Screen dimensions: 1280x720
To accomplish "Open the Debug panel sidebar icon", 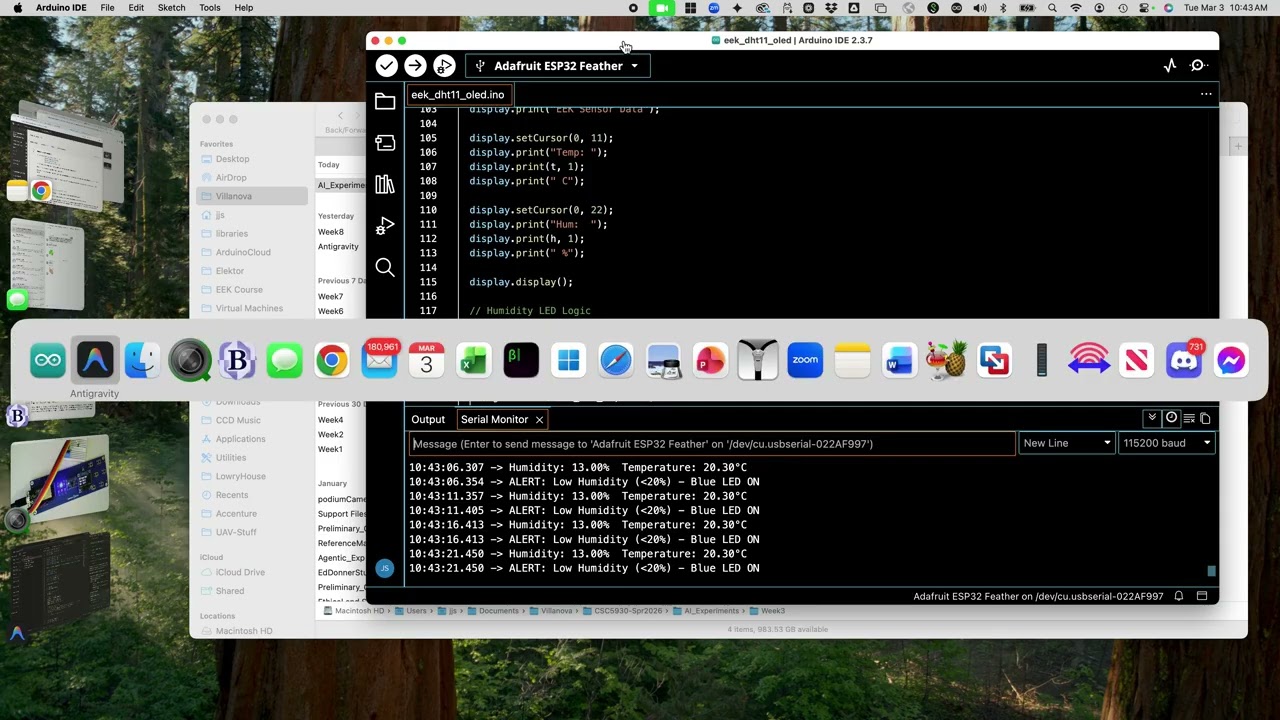I will (385, 226).
